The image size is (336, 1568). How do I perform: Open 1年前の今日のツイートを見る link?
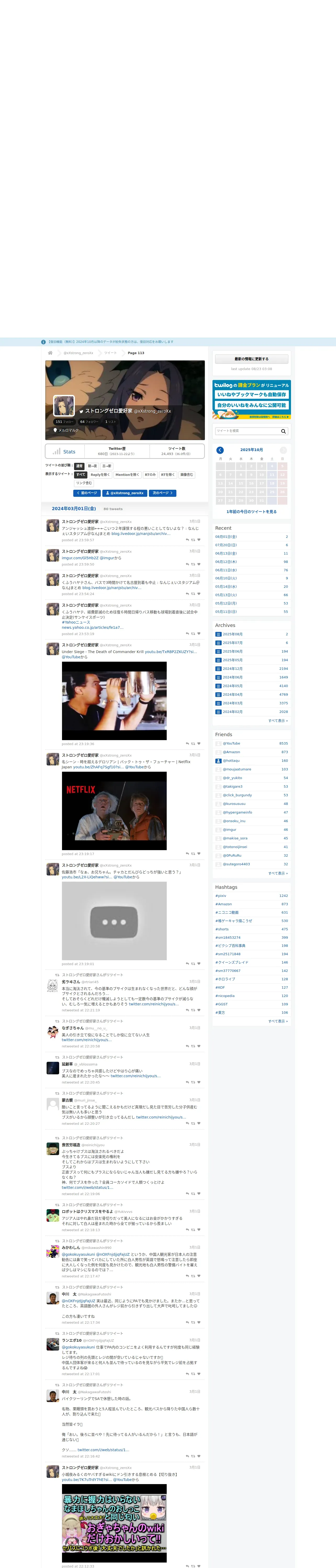pos(252,512)
